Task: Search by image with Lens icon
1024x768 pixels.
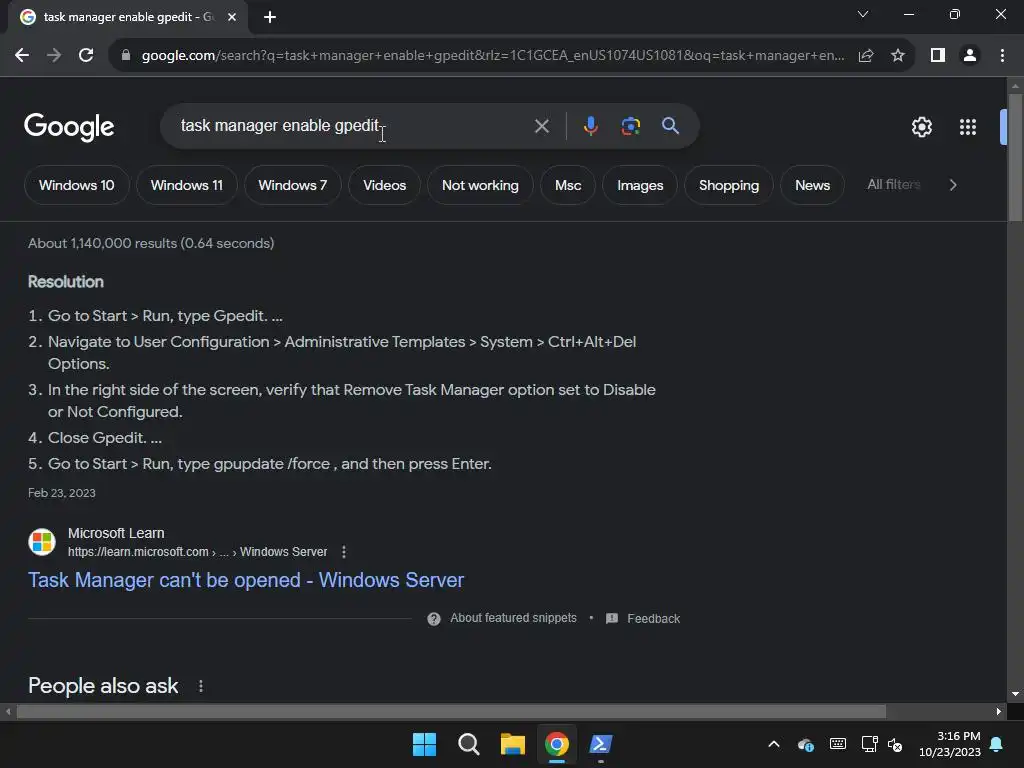Action: point(630,126)
